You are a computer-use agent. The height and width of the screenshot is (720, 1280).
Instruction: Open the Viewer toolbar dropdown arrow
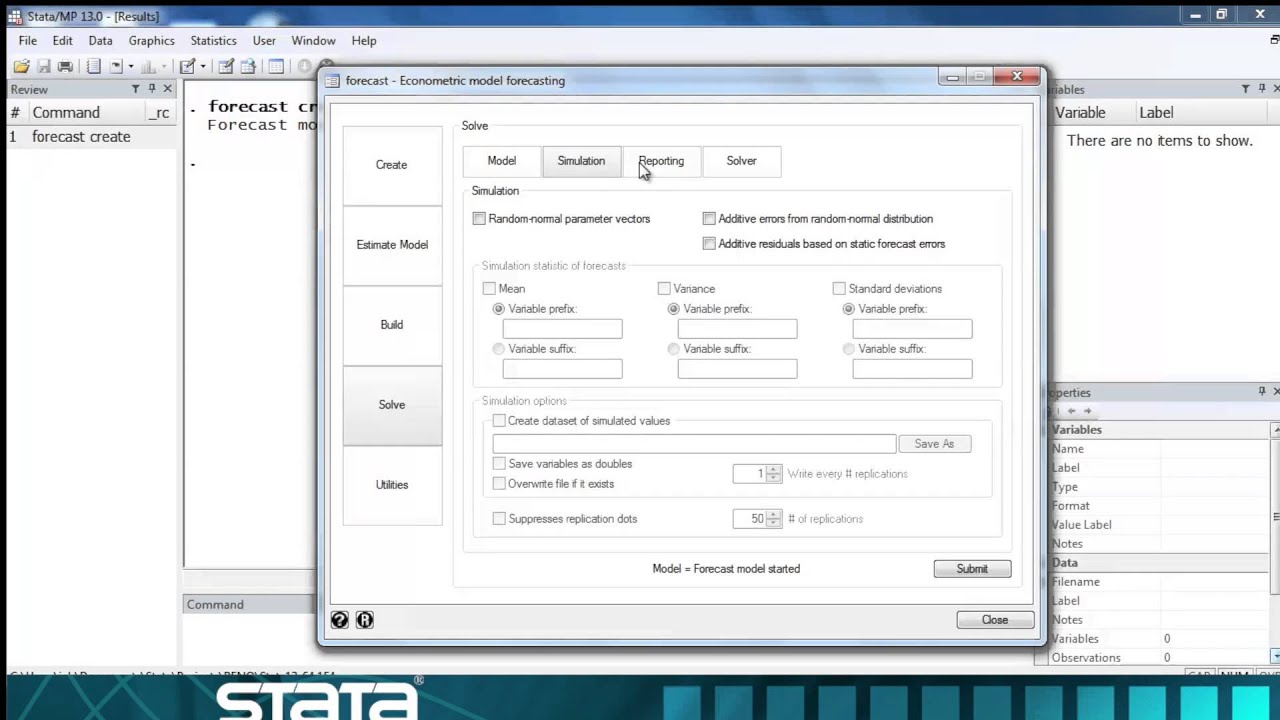pyautogui.click(x=130, y=67)
